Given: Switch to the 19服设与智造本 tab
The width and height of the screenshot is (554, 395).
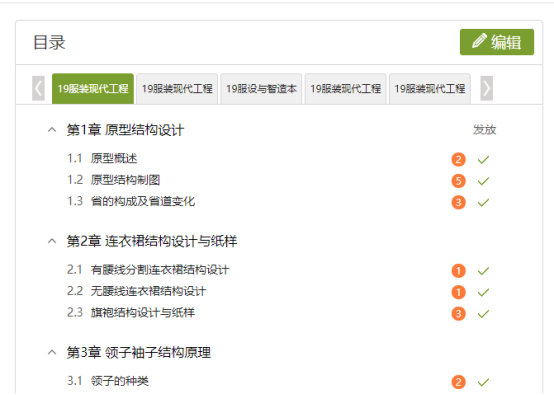Looking at the screenshot, I should [x=261, y=89].
